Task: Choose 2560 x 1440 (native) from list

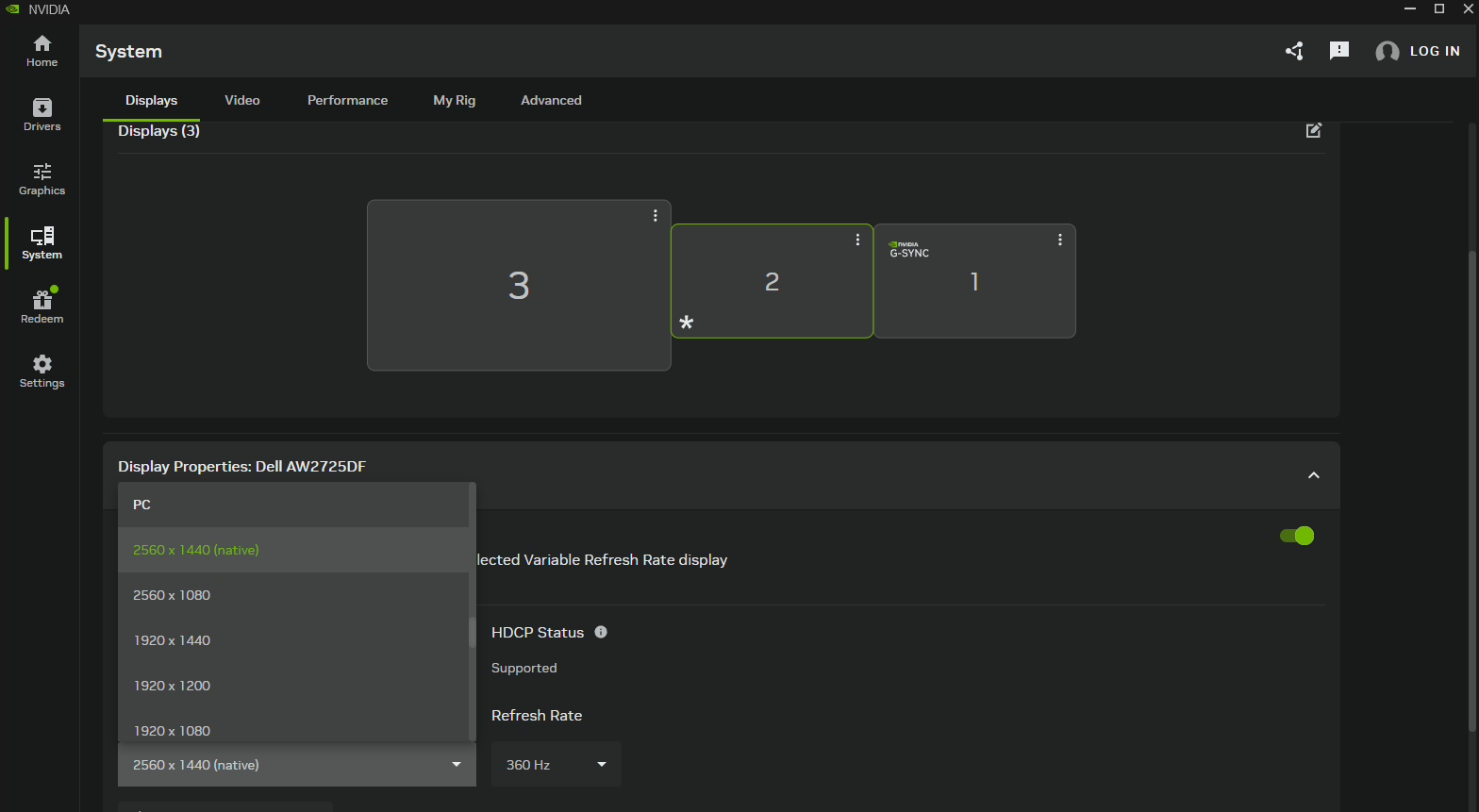Action: point(293,550)
